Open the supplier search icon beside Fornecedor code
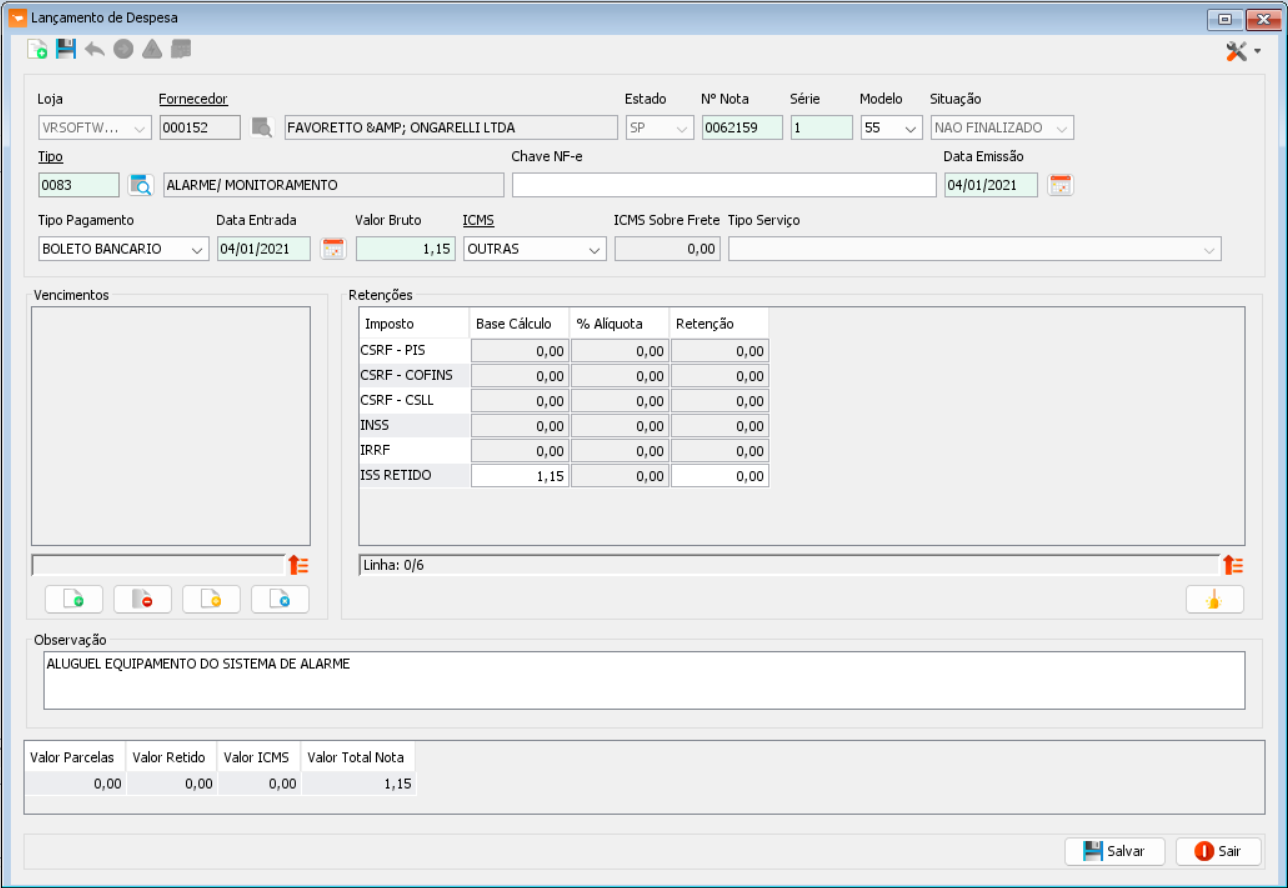Viewport: 1288px width, 888px height. tap(262, 127)
